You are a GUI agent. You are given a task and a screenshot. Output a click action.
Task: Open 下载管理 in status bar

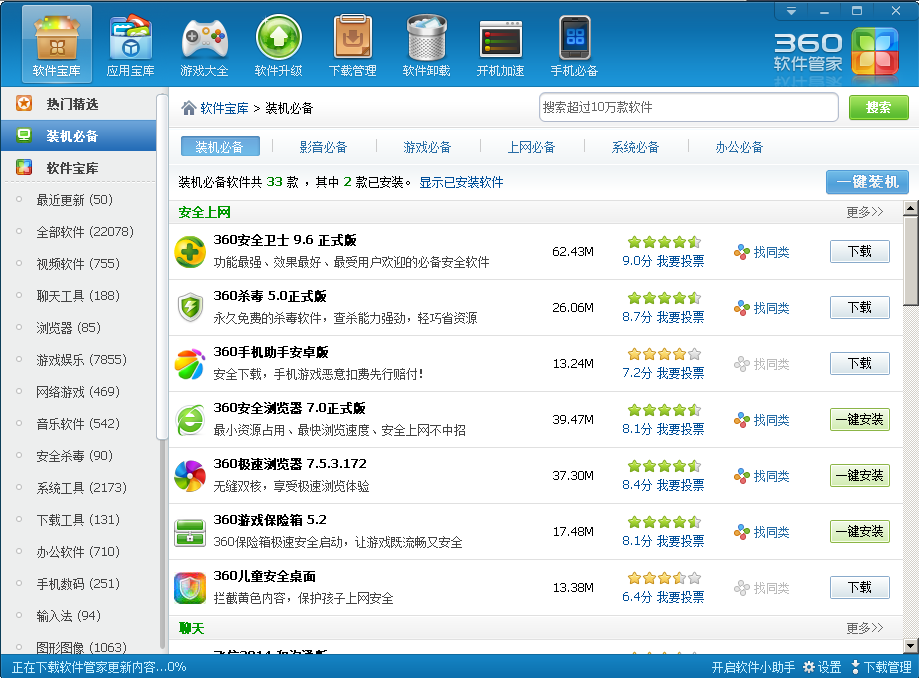[x=881, y=667]
